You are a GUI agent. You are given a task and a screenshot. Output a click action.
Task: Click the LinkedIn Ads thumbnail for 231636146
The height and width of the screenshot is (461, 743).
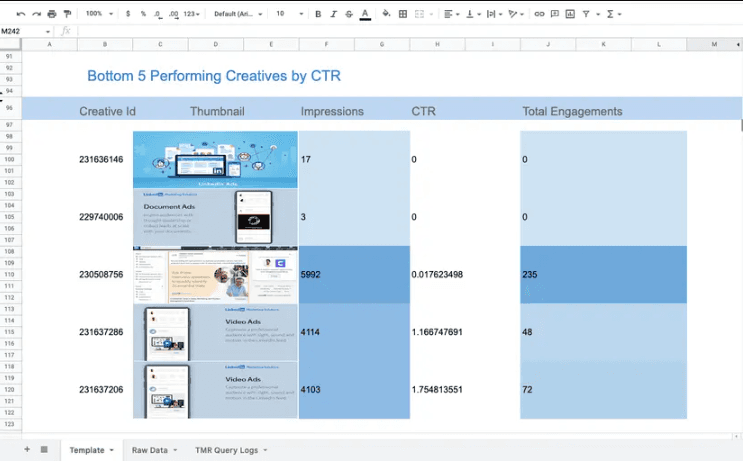215,160
